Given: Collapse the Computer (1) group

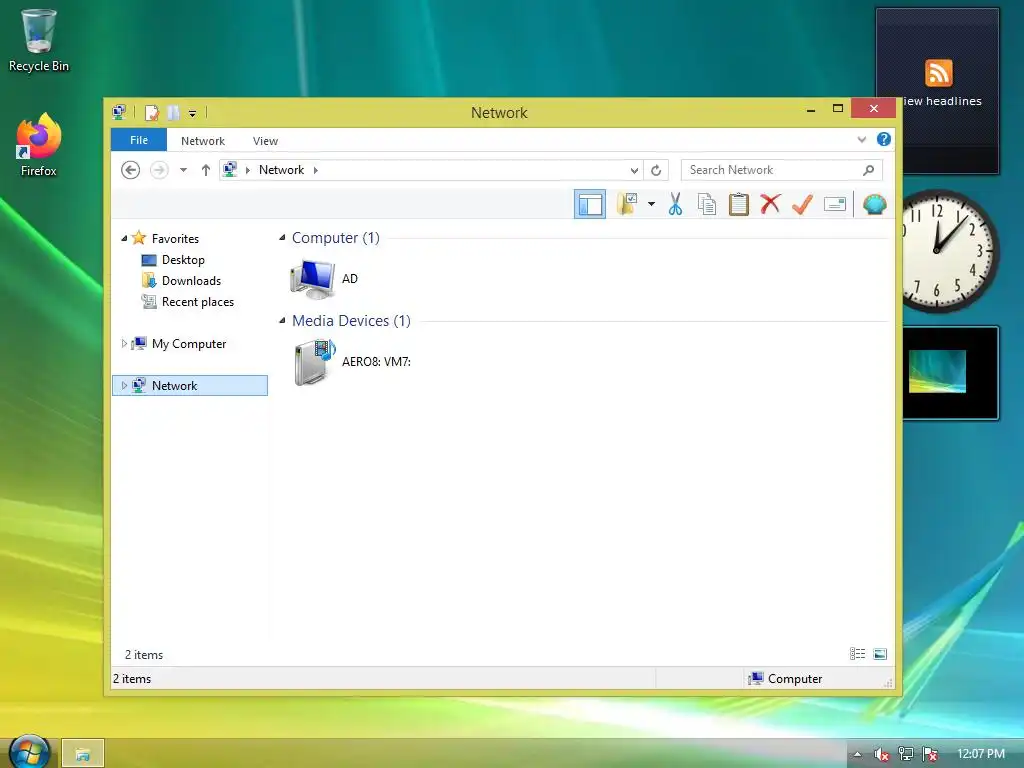Looking at the screenshot, I should click(282, 238).
